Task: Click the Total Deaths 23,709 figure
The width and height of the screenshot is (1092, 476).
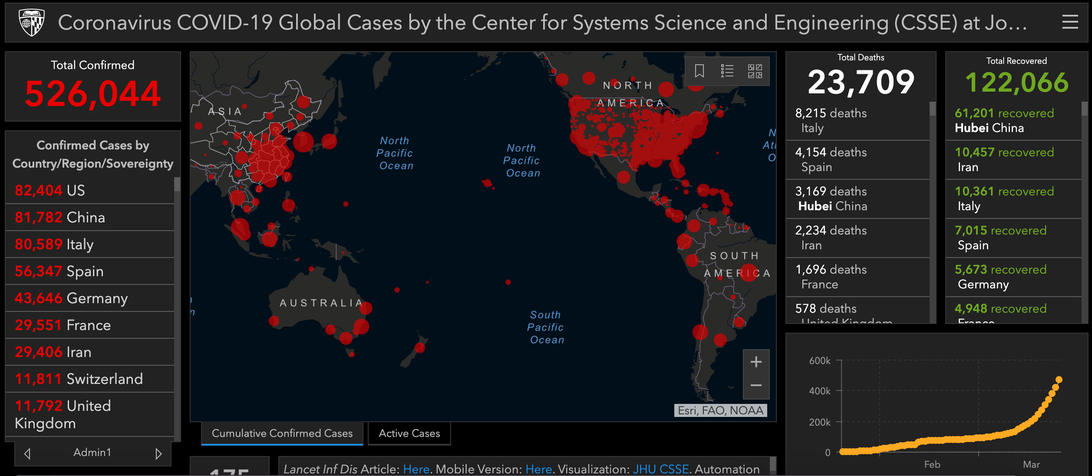Action: coord(861,82)
